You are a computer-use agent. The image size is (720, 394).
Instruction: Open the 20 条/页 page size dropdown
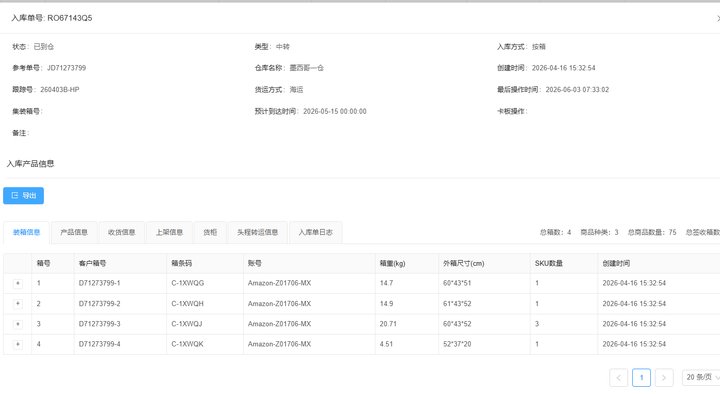click(701, 377)
